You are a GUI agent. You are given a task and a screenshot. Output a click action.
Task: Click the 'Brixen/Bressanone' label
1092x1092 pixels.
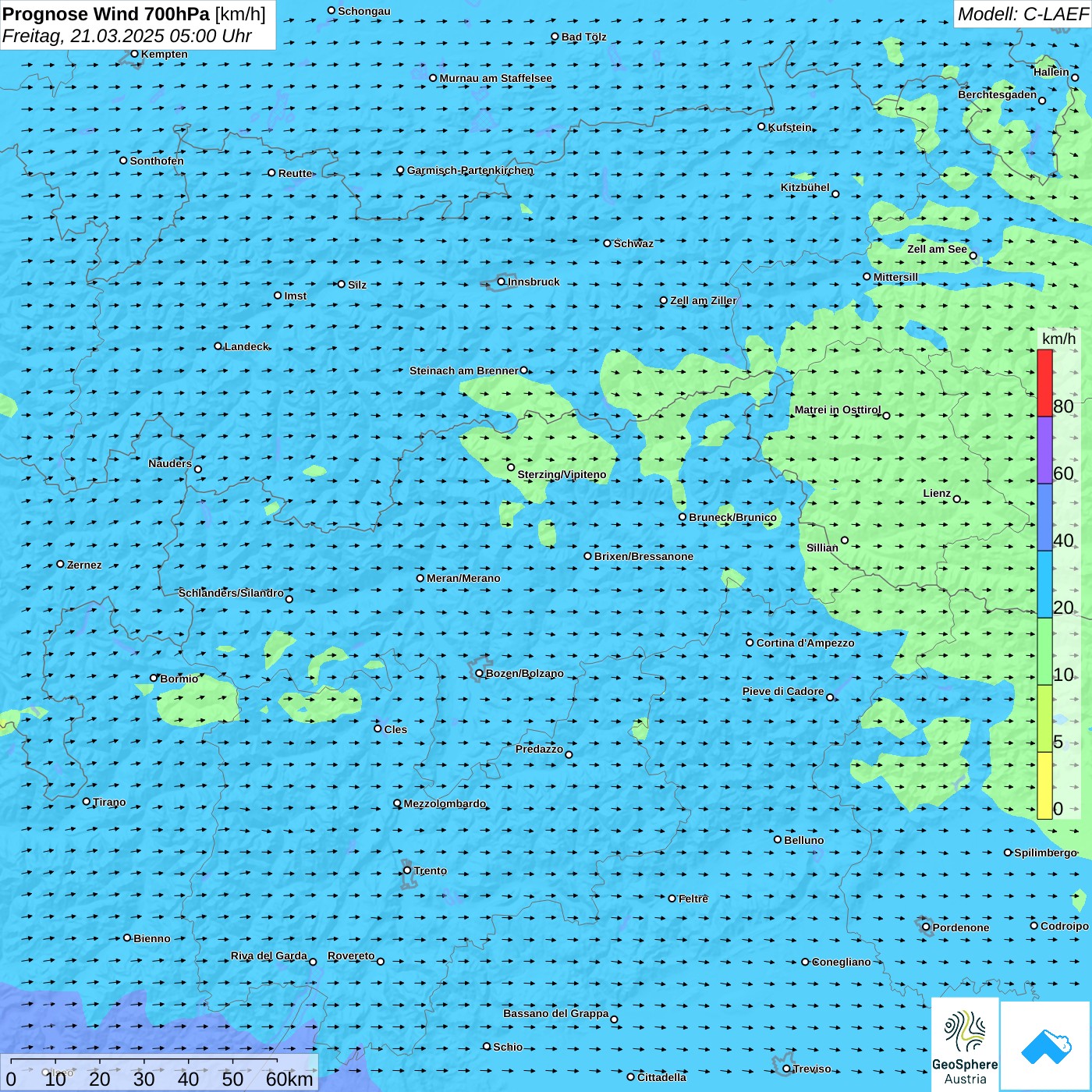pos(643,556)
